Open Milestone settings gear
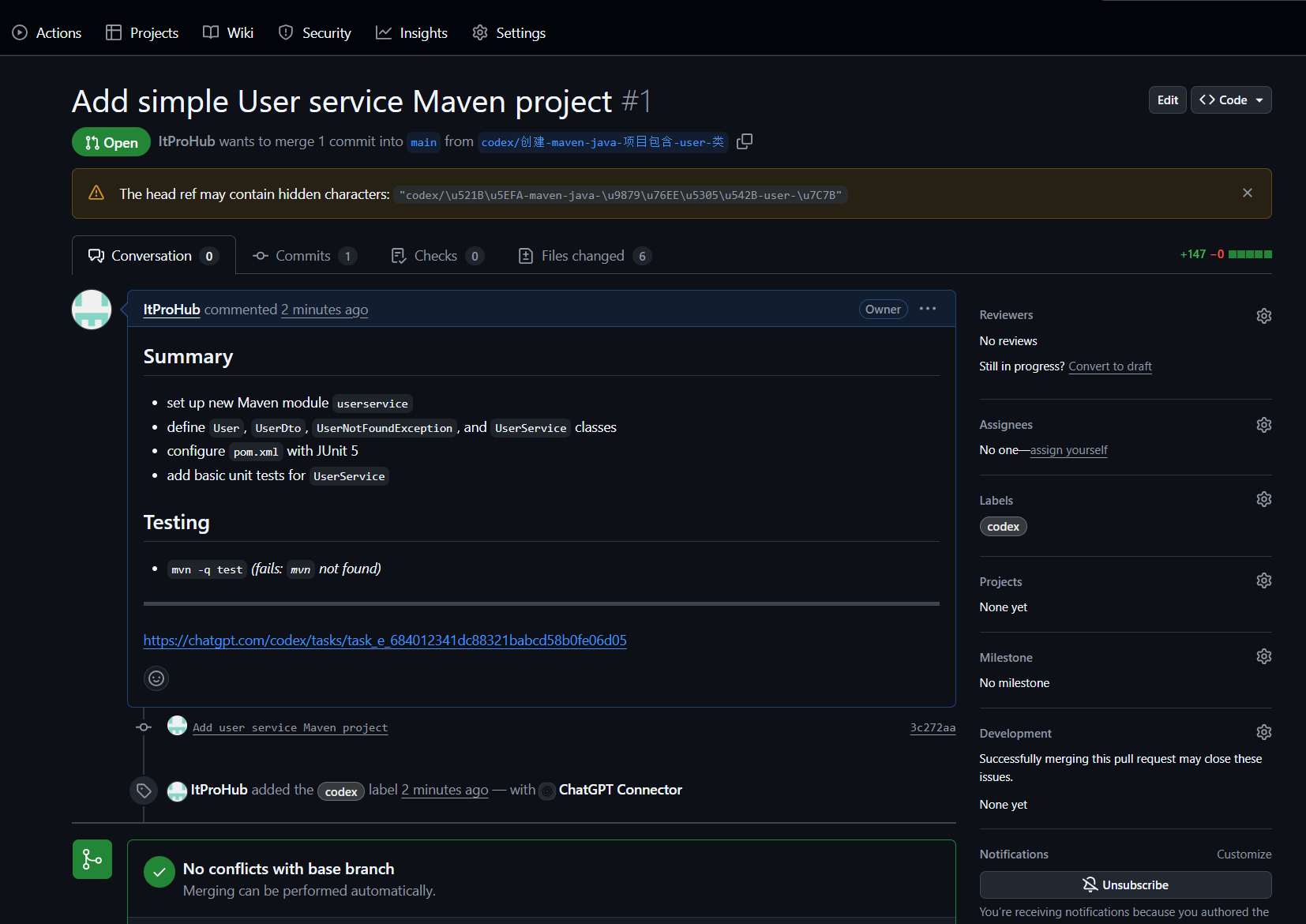Image resolution: width=1306 pixels, height=924 pixels. tap(1263, 656)
